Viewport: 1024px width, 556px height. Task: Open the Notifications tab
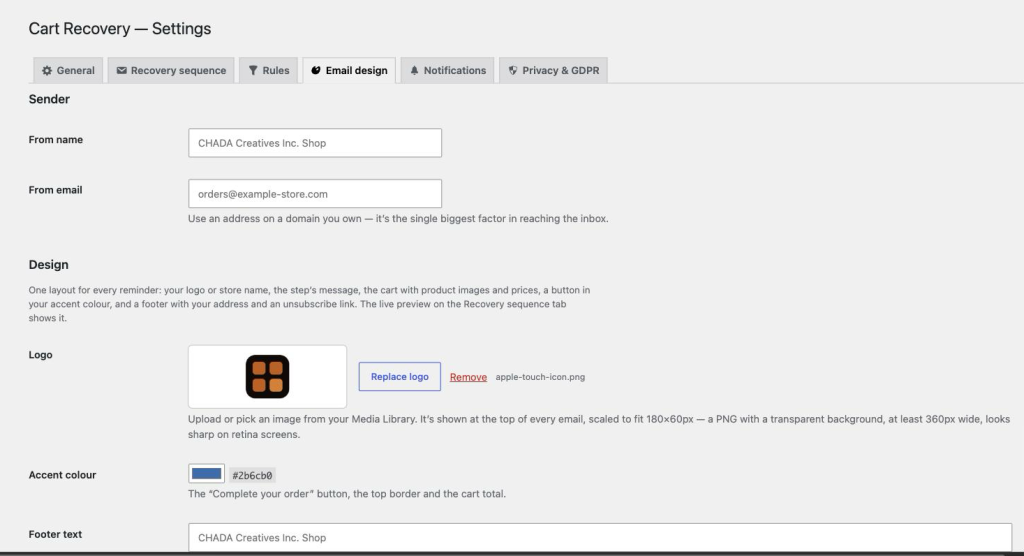pyautogui.click(x=447, y=71)
